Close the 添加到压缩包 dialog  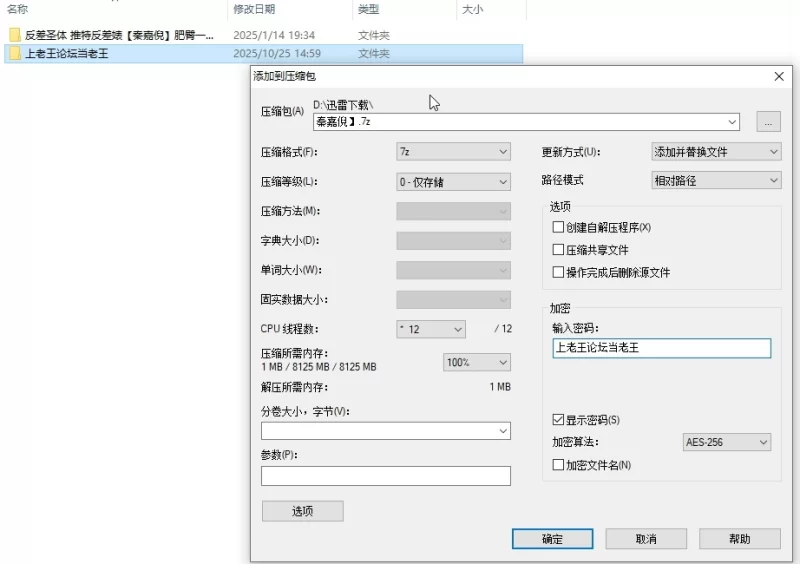click(779, 77)
